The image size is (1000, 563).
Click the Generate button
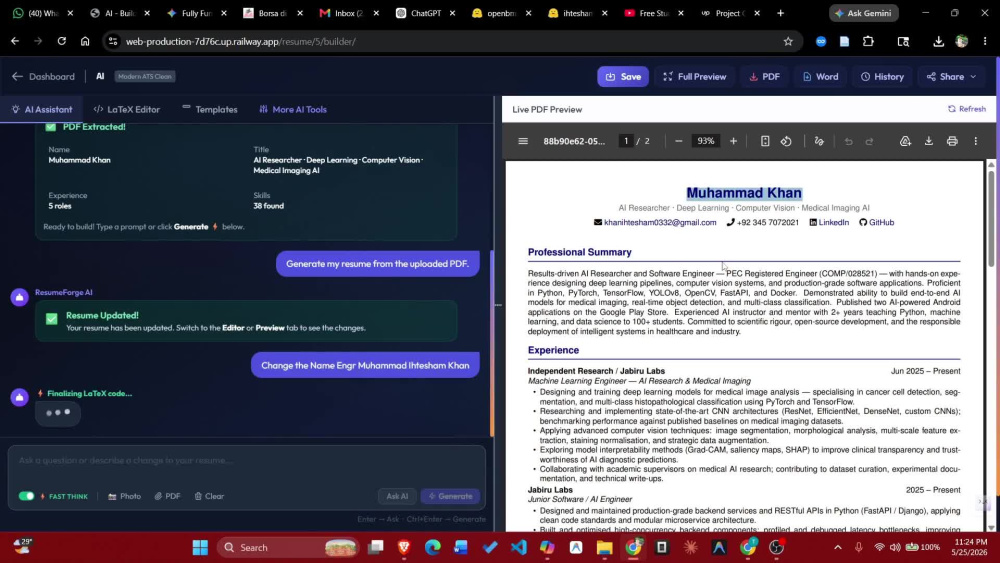(450, 496)
